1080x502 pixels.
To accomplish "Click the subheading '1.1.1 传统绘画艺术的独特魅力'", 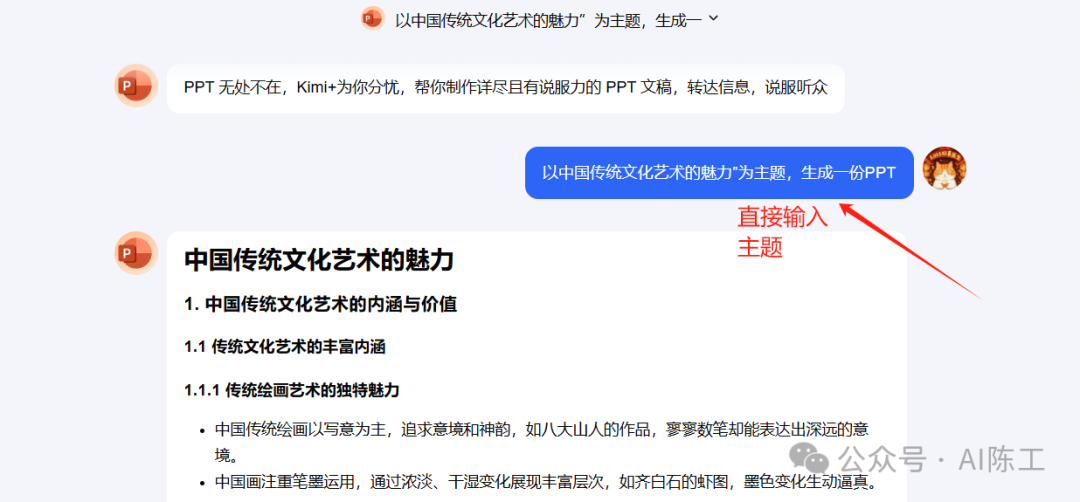I will (292, 390).
